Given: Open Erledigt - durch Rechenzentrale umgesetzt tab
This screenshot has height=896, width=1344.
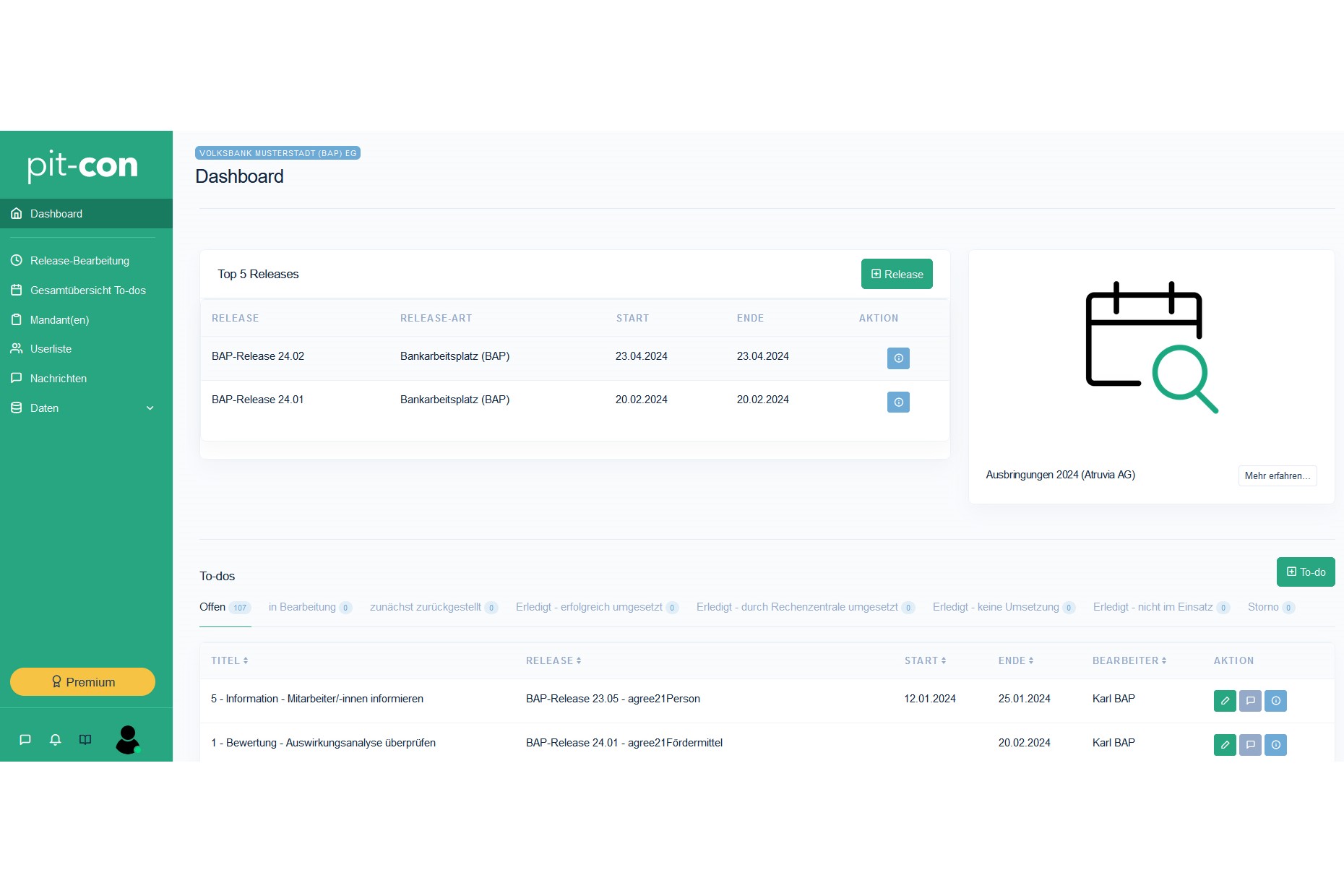Looking at the screenshot, I should [x=806, y=607].
